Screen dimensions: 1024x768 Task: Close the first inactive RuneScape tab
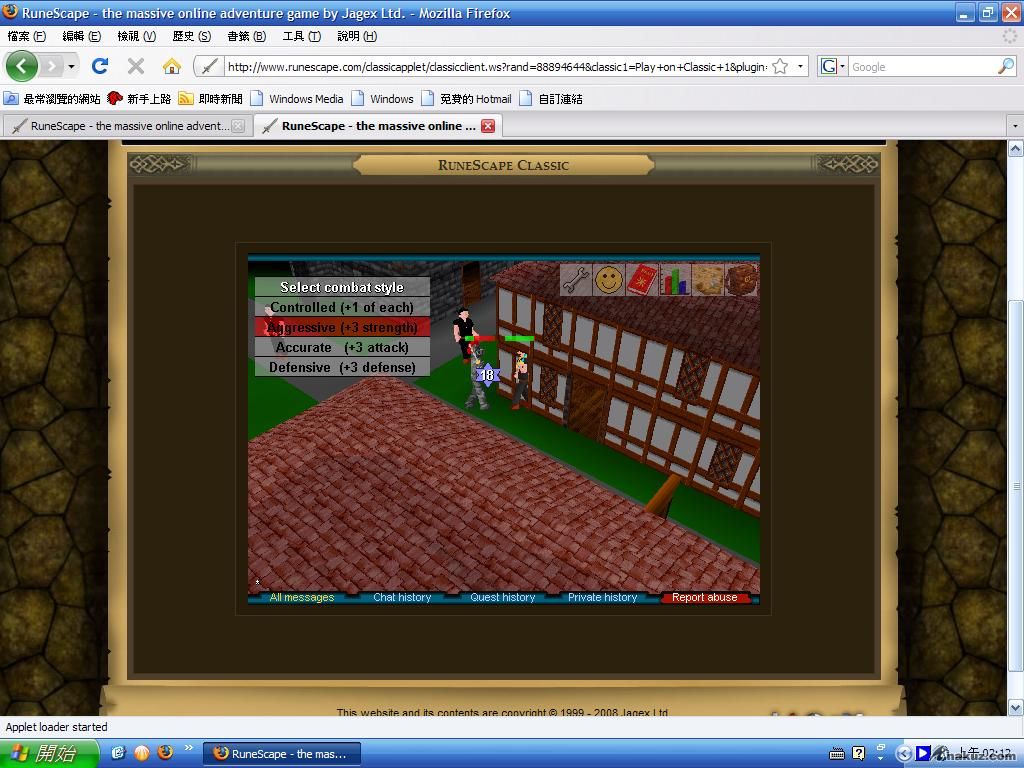coord(239,126)
